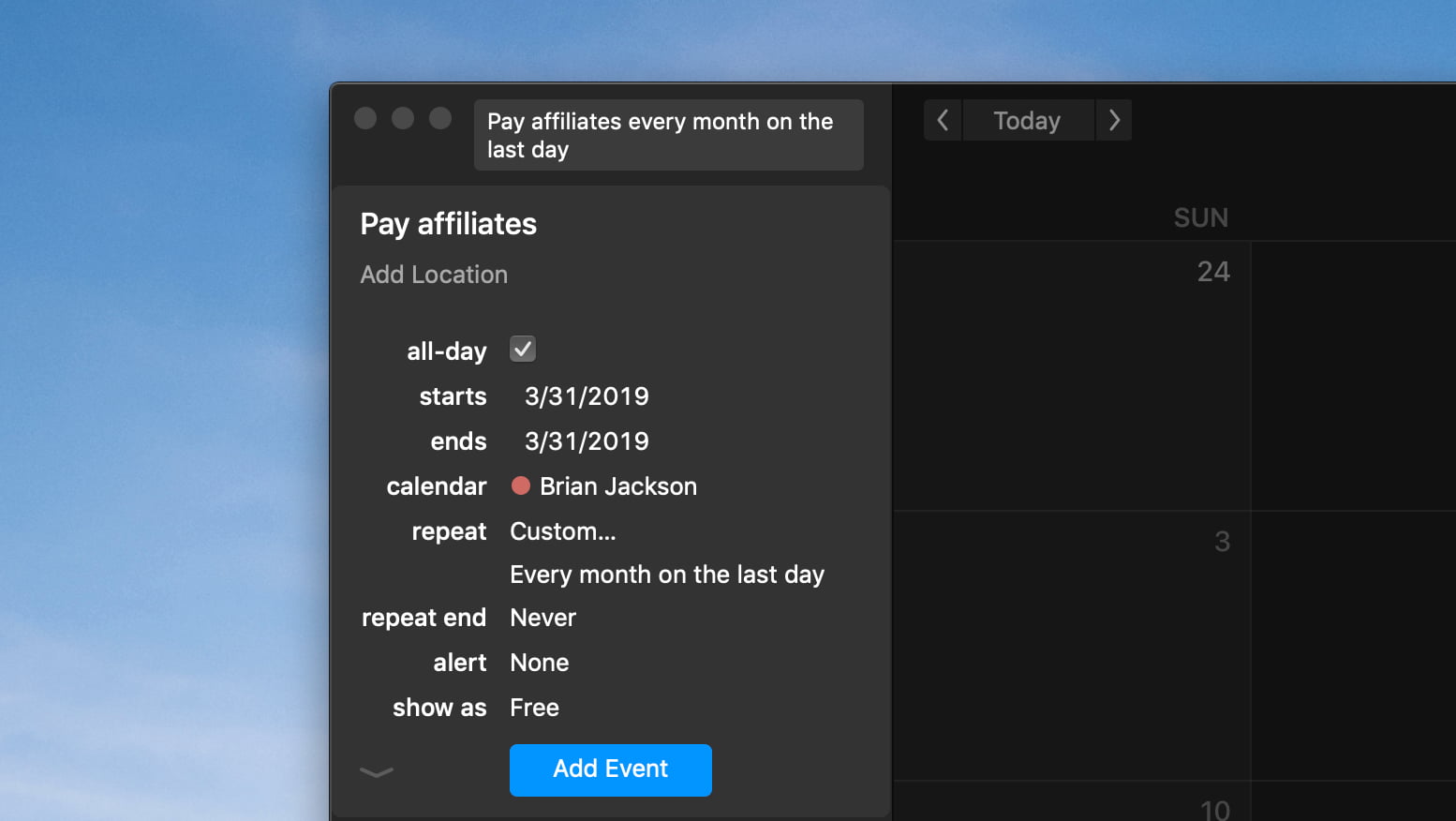Image resolution: width=1456 pixels, height=821 pixels.
Task: Expand more options with the bottom chevron
Action: coord(376,772)
